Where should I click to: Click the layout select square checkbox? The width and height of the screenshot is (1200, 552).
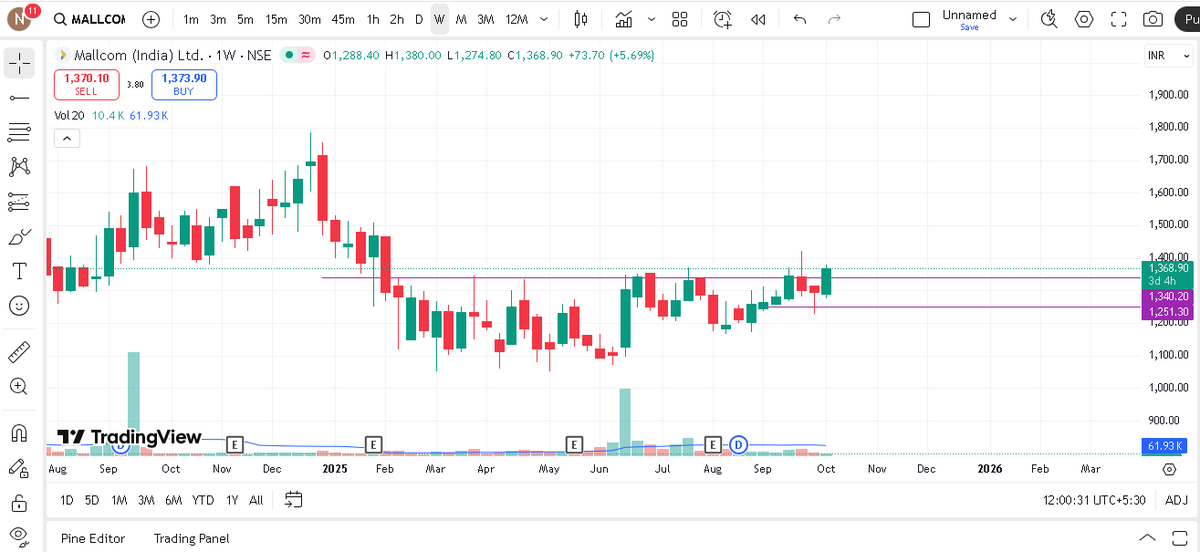[922, 19]
